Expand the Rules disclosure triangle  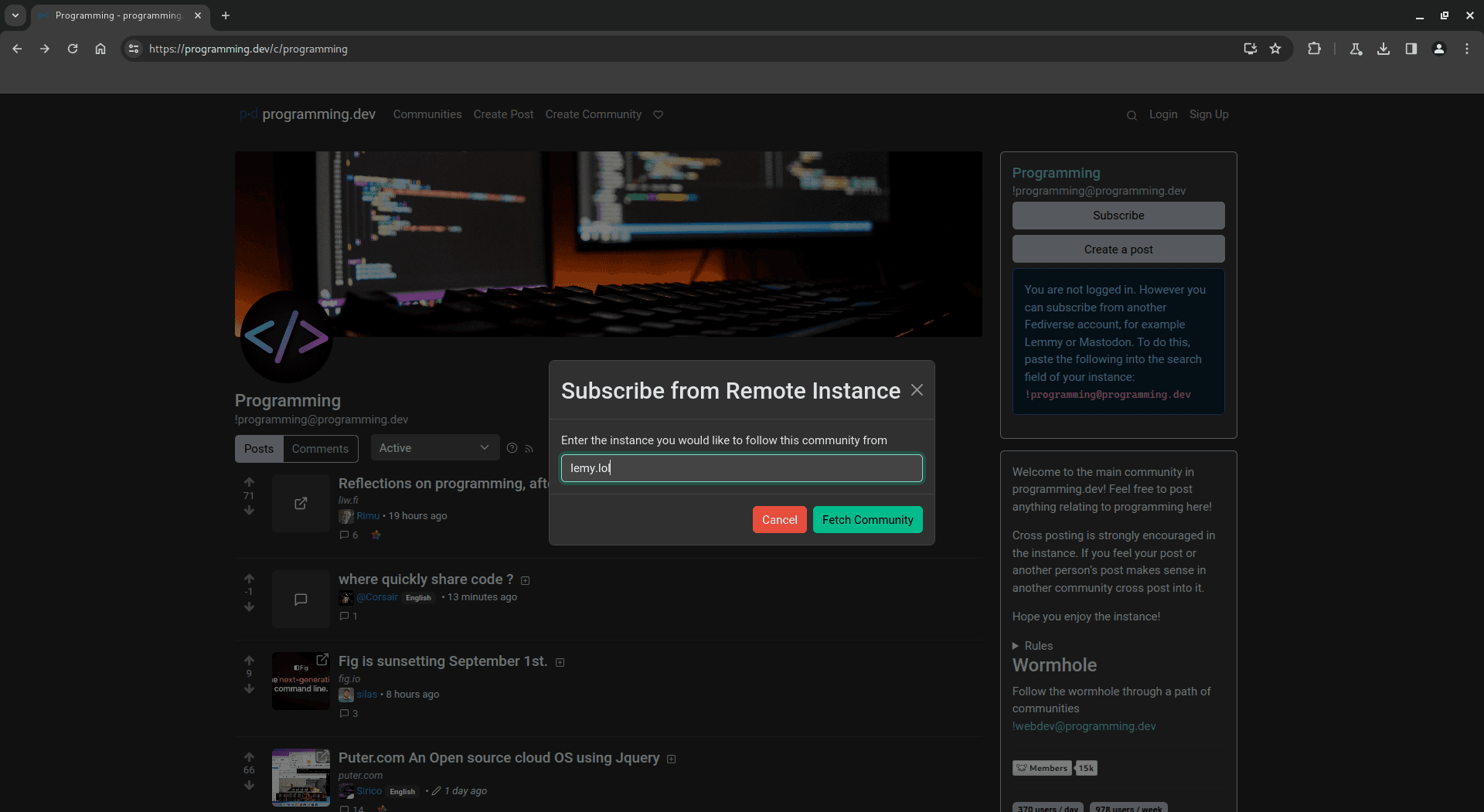pos(1016,646)
